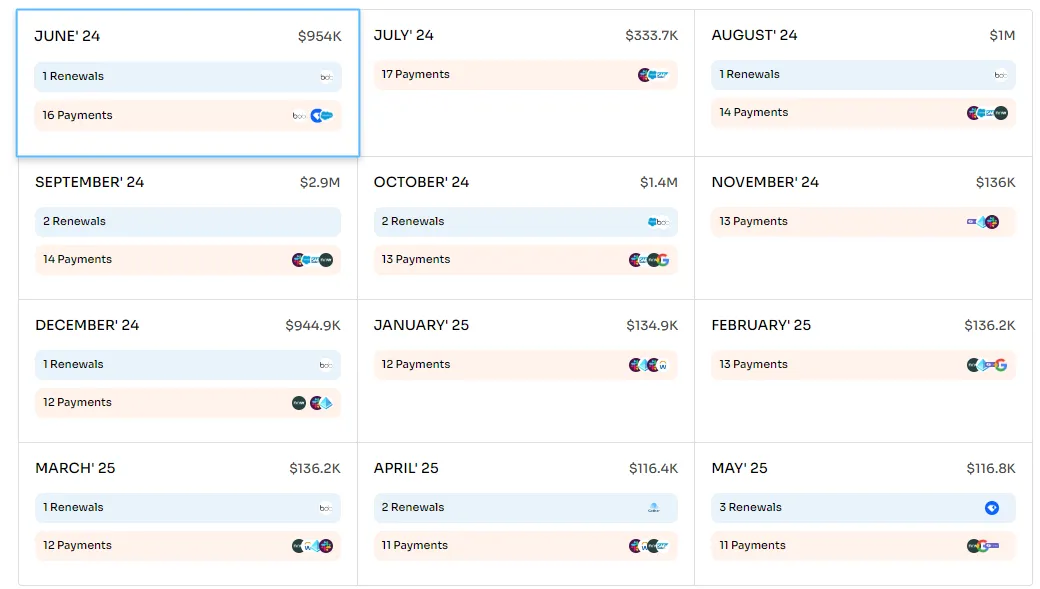Screen dimensions: 1040x589
Task: Click the $1.4M total for October'24
Action: coord(659,182)
